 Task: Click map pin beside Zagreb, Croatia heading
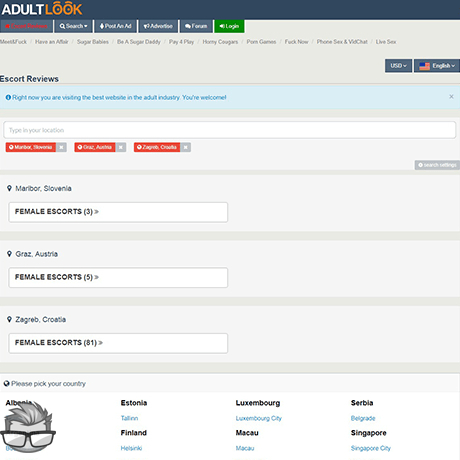9,319
